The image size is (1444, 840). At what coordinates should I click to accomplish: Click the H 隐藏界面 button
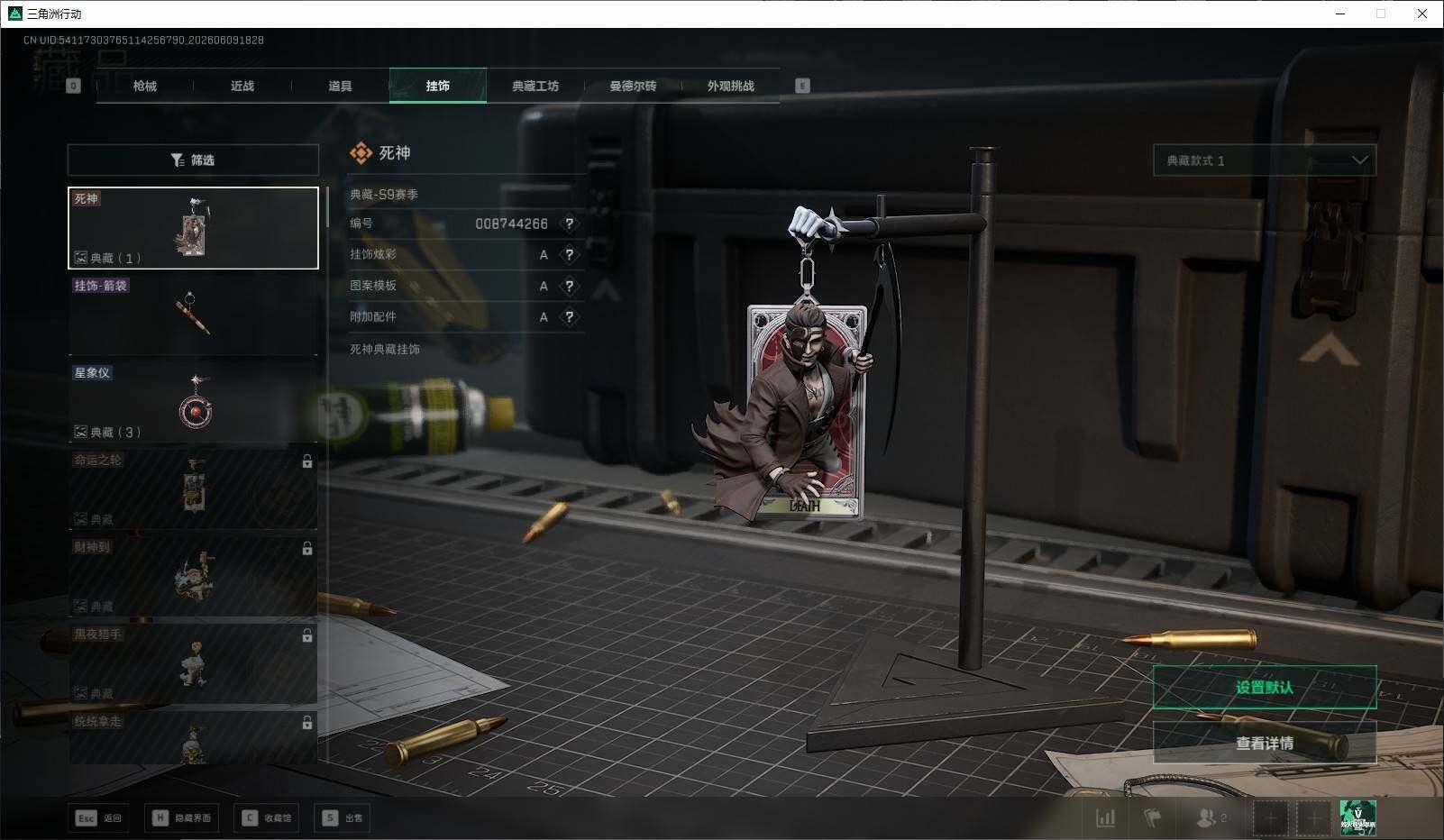click(x=184, y=817)
